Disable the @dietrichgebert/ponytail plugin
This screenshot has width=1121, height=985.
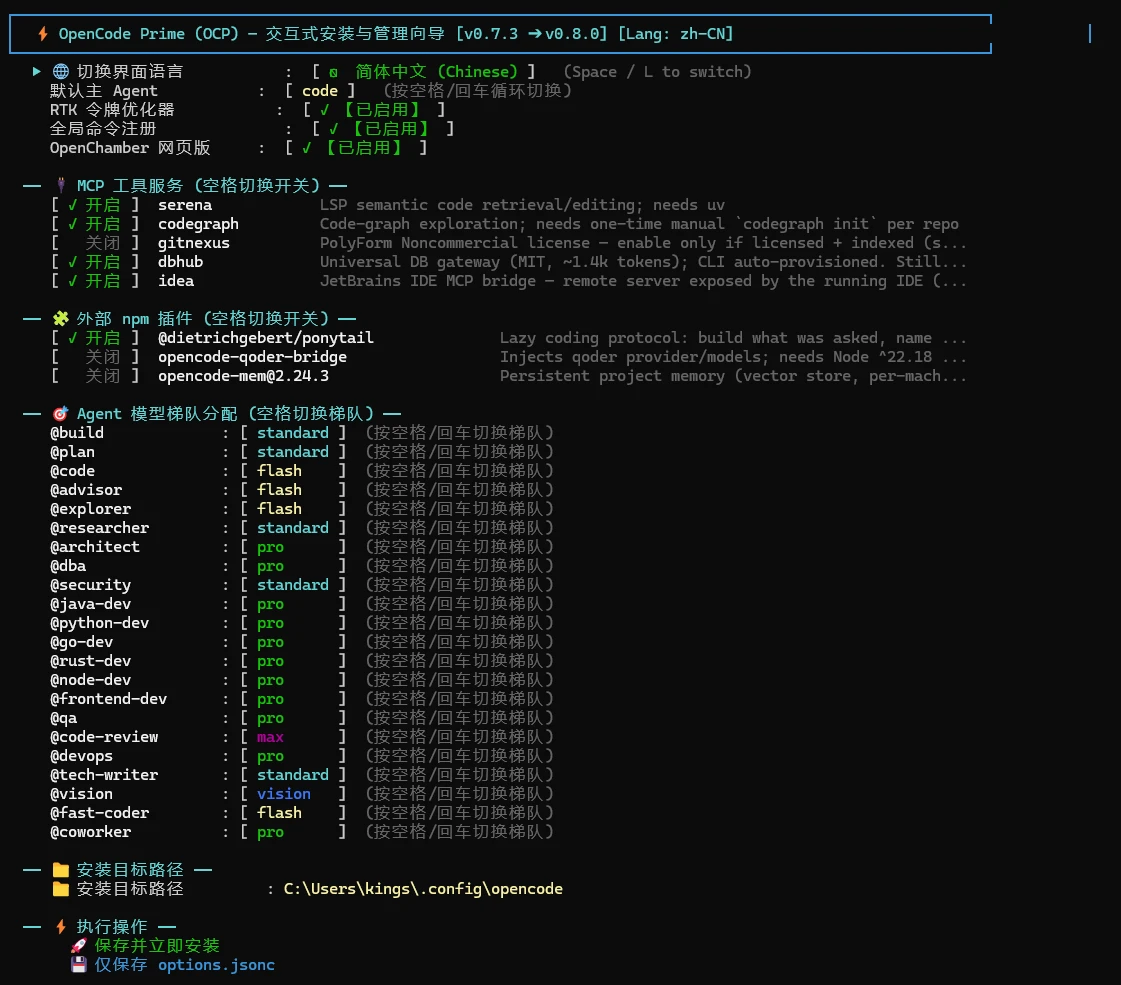click(95, 337)
